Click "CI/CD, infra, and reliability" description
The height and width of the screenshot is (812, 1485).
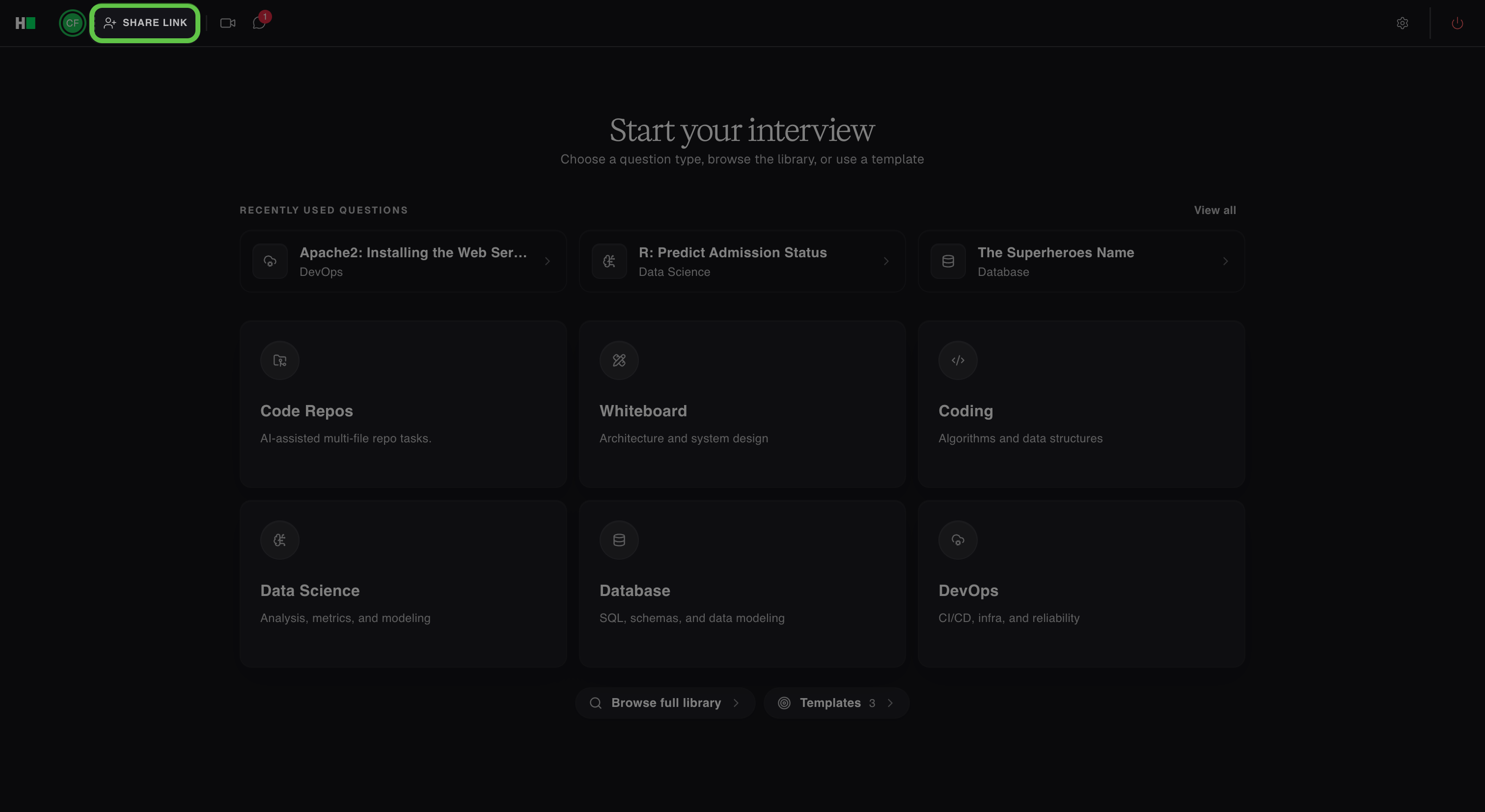[1009, 619]
